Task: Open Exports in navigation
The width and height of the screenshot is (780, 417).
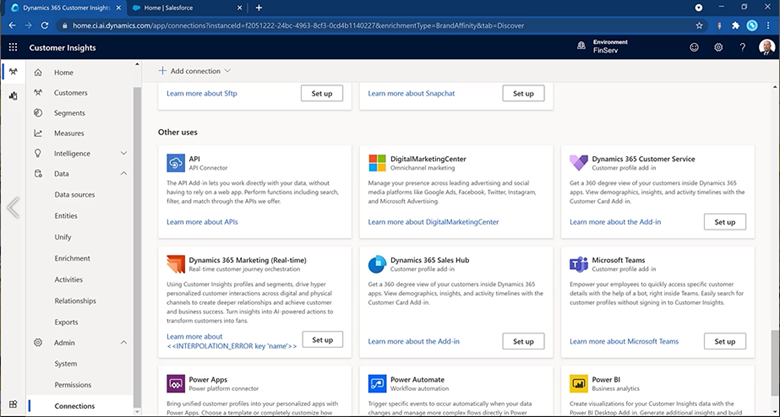Action: tap(66, 322)
